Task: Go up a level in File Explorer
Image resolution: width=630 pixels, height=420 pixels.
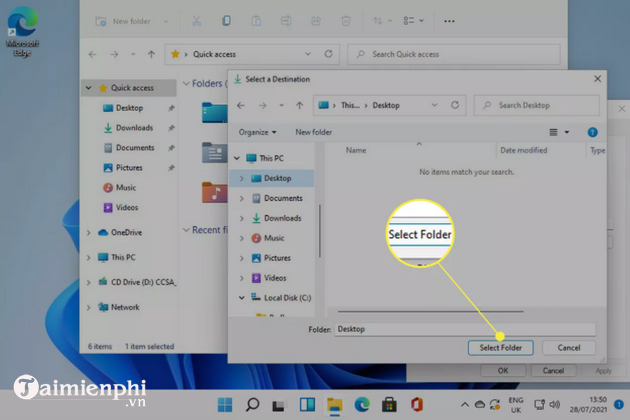Action: pos(151,54)
